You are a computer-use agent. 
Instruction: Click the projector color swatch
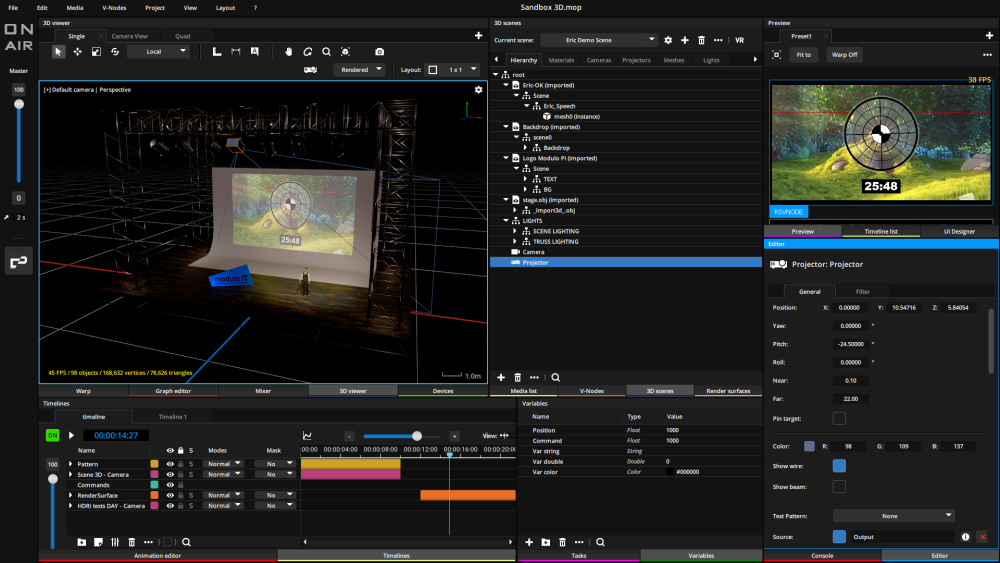pos(809,446)
